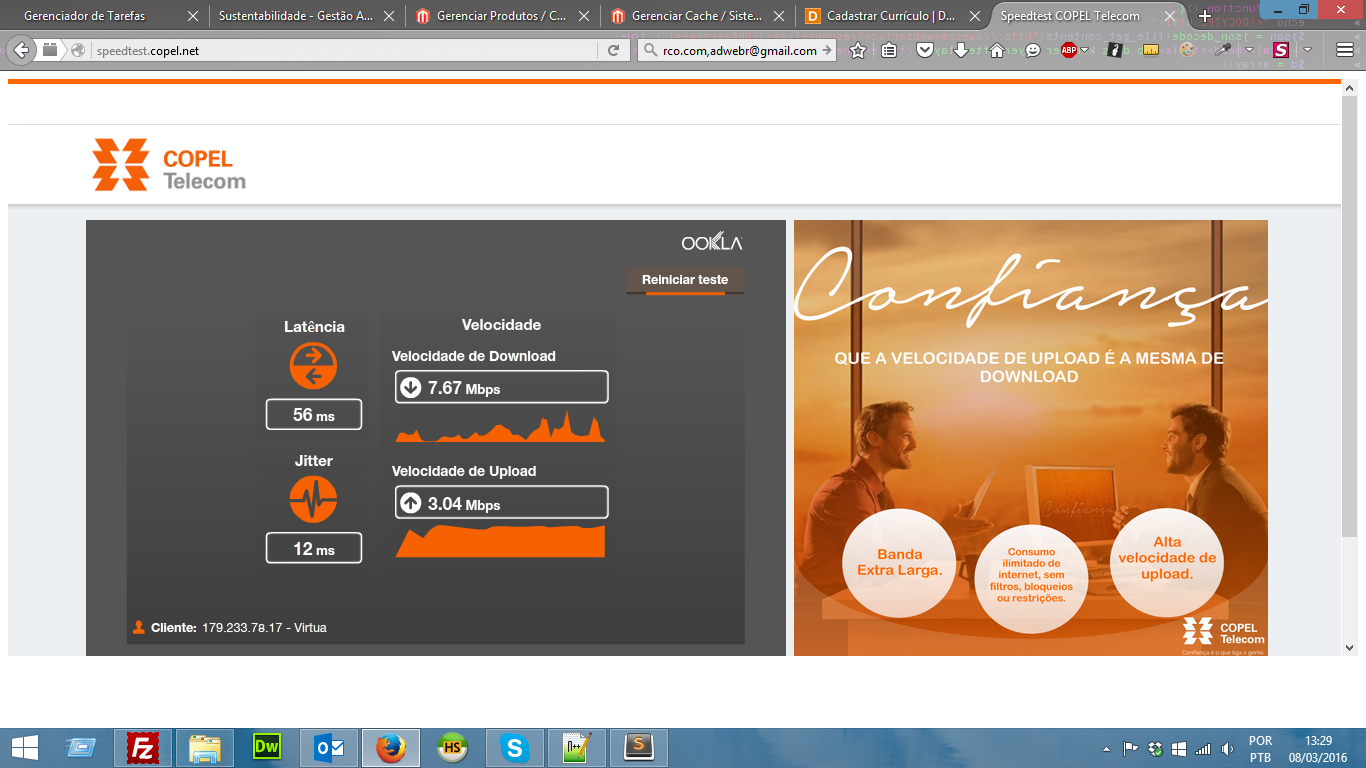Expand the S extension dropdown arrow
The height and width of the screenshot is (768, 1366).
pos(1307,50)
